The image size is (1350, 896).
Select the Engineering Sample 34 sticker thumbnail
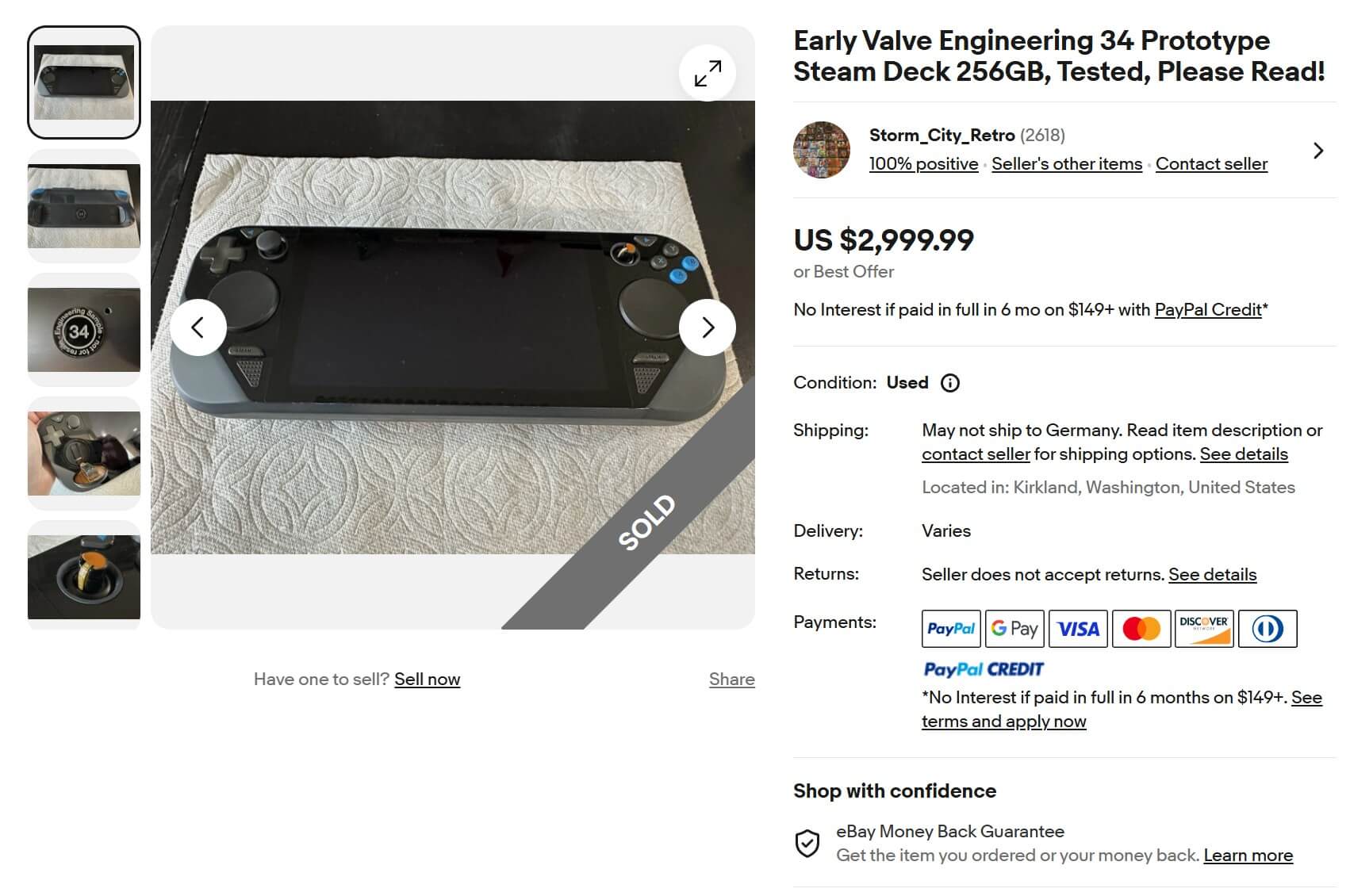84,330
